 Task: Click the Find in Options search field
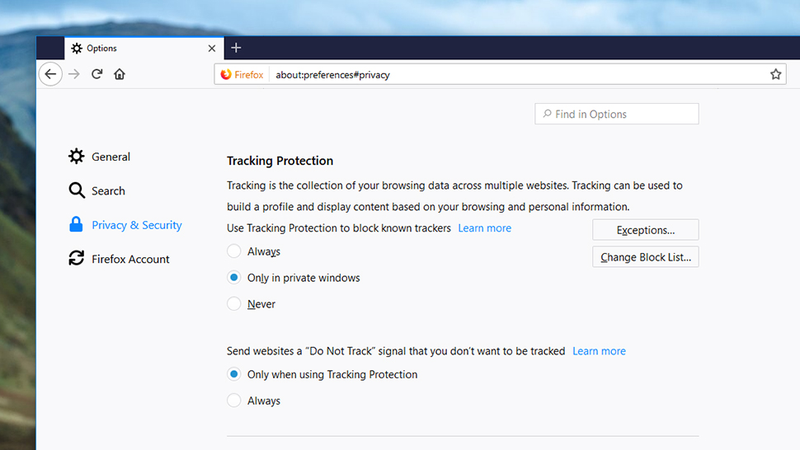click(617, 114)
